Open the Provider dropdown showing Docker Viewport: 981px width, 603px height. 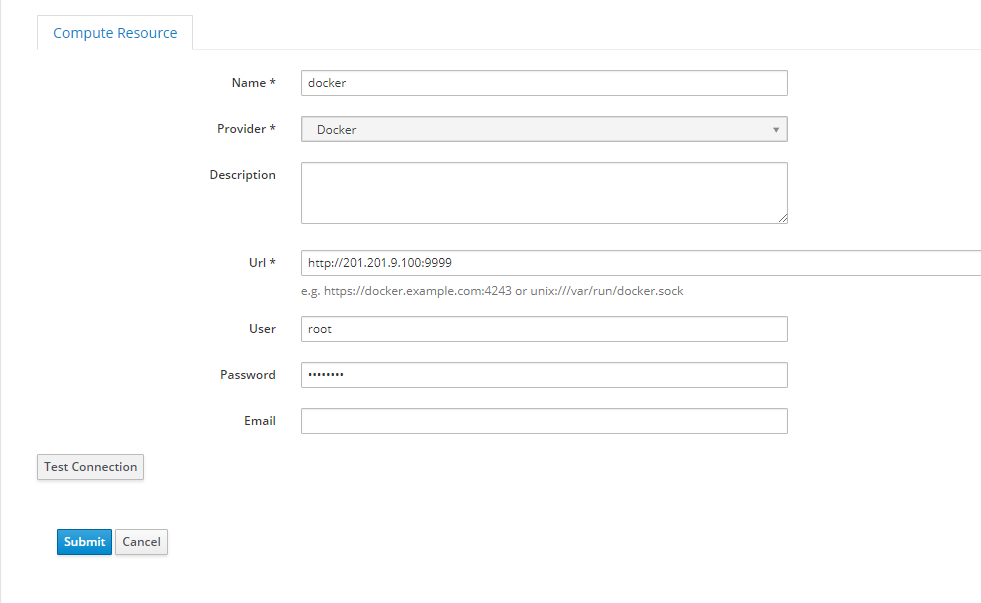coord(544,129)
